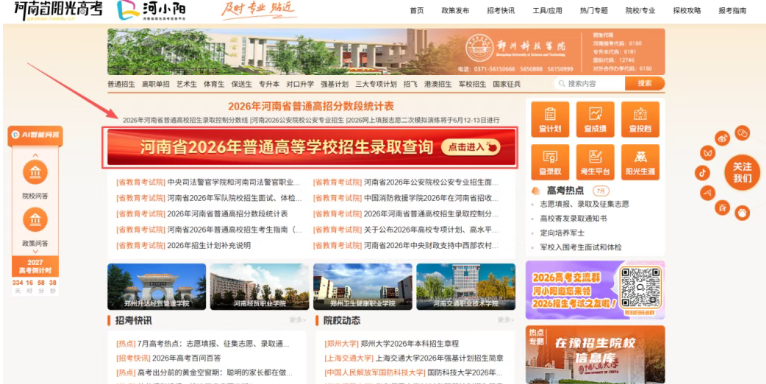The height and width of the screenshot is (384, 766).
Task: Click the orange 搜索 button
Action: 645,84
